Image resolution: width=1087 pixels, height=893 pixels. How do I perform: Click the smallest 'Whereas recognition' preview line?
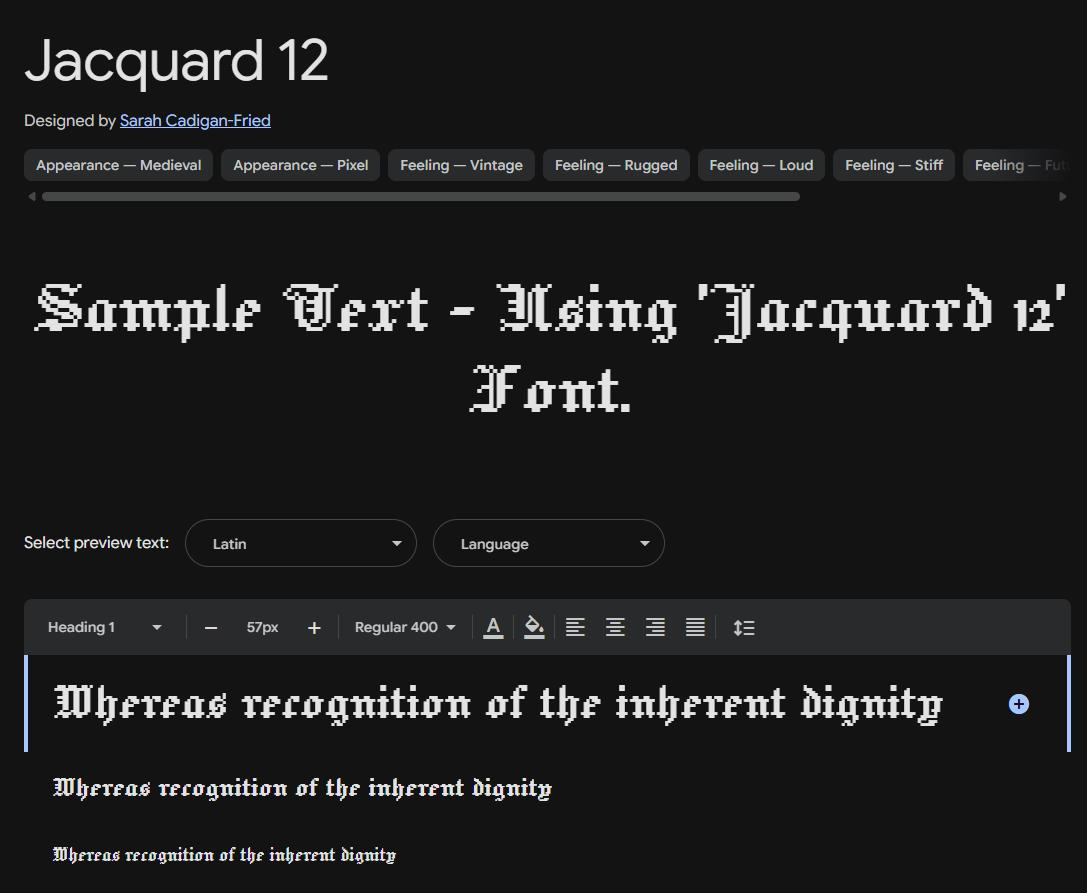click(x=225, y=855)
